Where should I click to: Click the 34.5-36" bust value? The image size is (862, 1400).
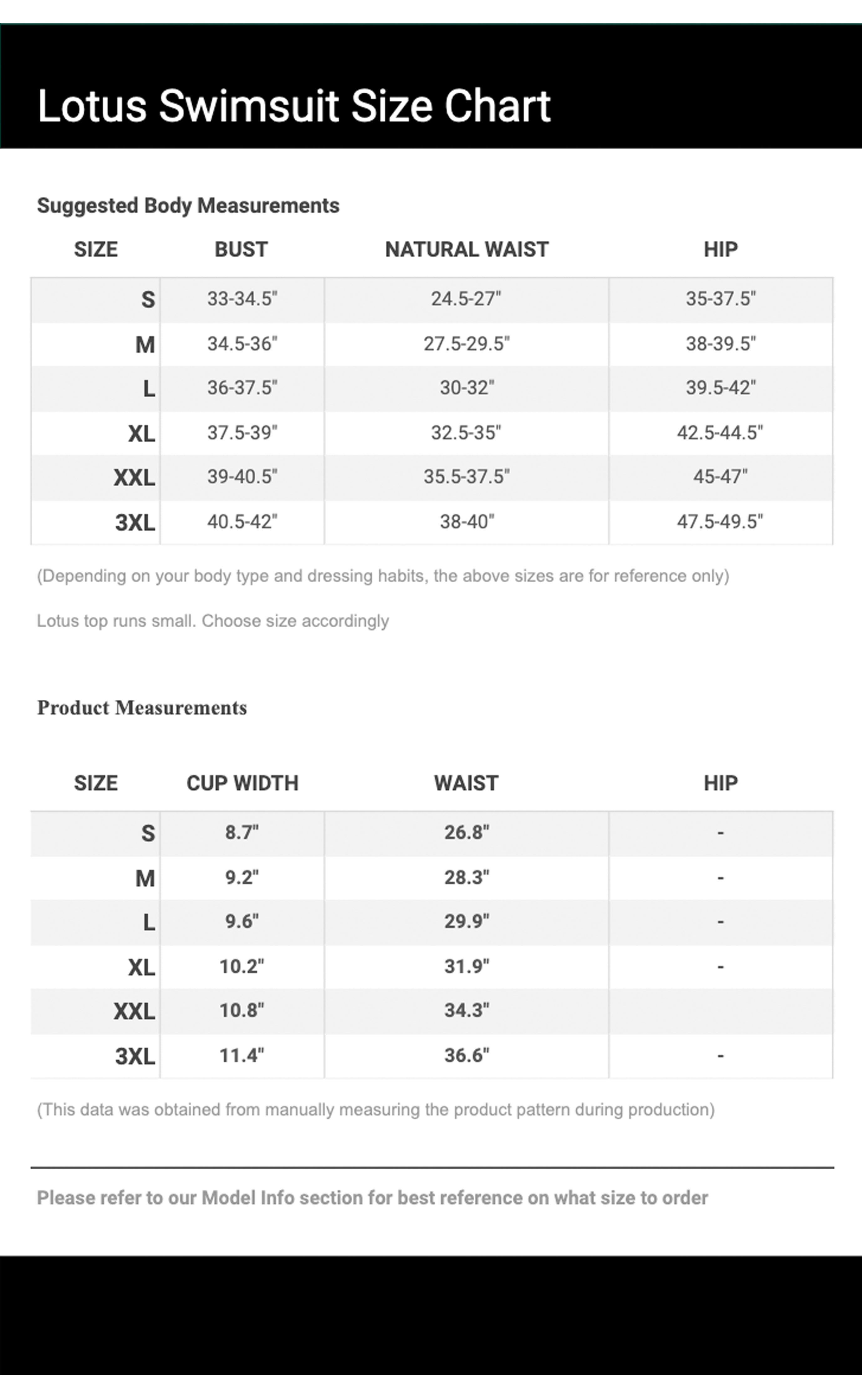242,344
